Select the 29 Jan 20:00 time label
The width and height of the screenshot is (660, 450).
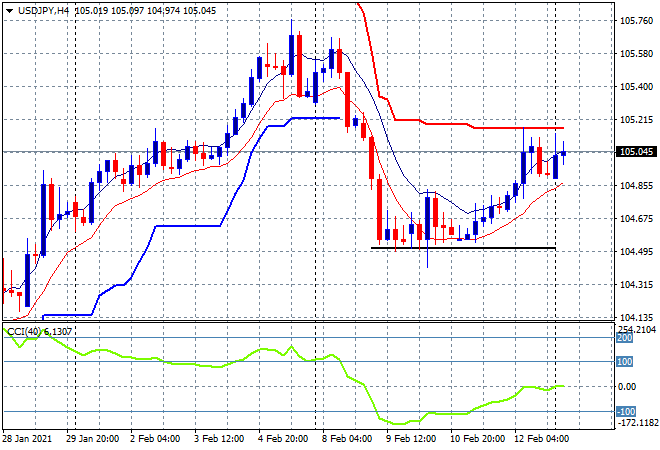pyautogui.click(x=93, y=439)
